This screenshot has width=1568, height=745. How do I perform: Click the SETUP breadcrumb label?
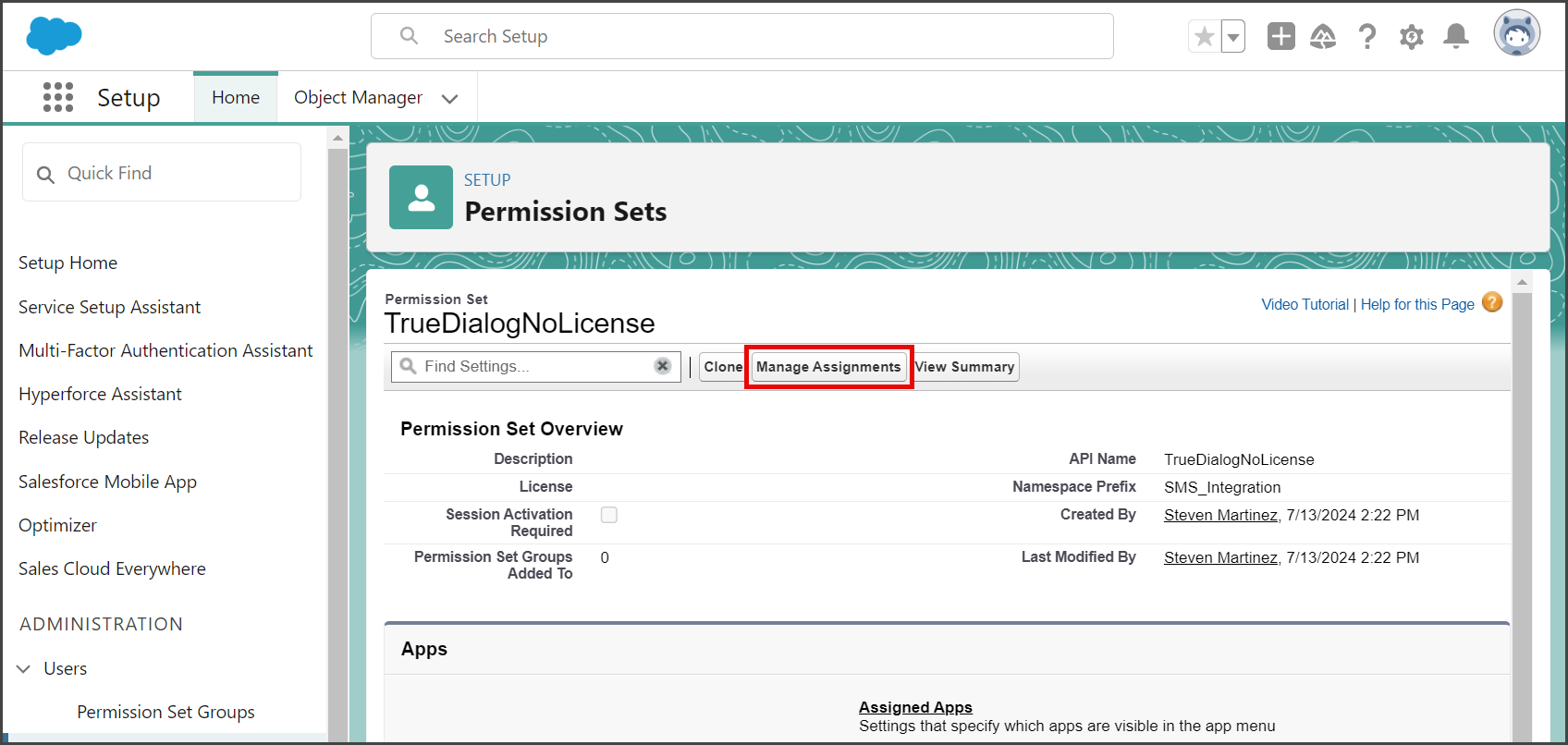point(487,179)
